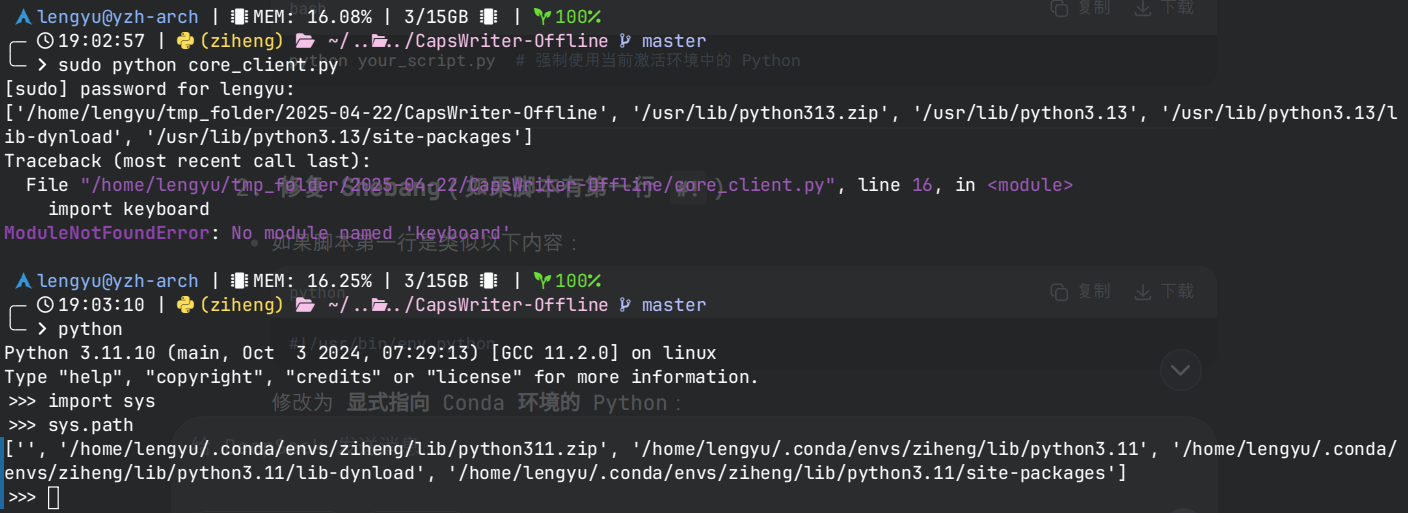
Task: Click the memory chip icon before MEM: 16.08%
Action: (239, 17)
